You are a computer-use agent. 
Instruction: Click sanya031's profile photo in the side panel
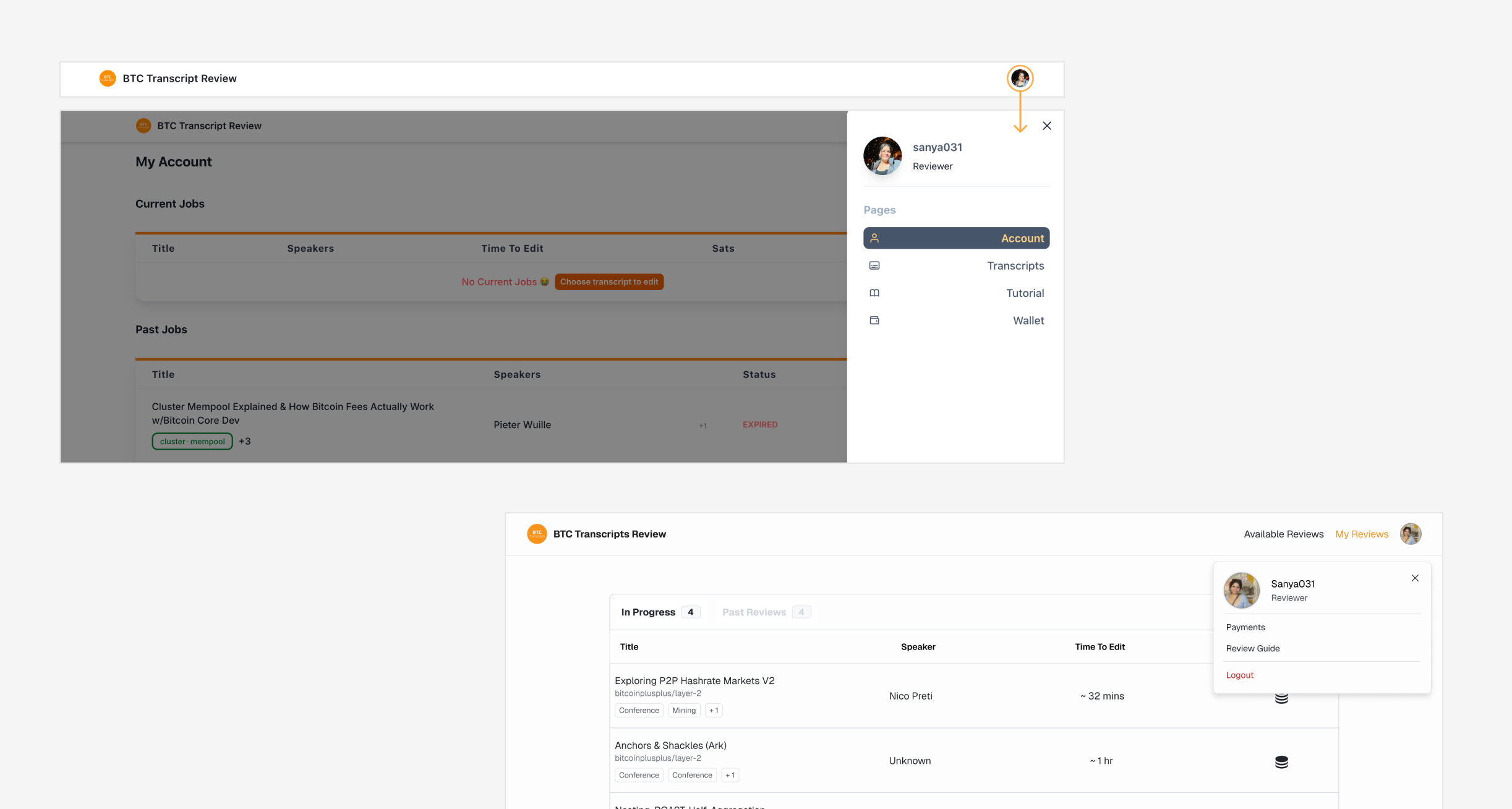pyautogui.click(x=882, y=156)
